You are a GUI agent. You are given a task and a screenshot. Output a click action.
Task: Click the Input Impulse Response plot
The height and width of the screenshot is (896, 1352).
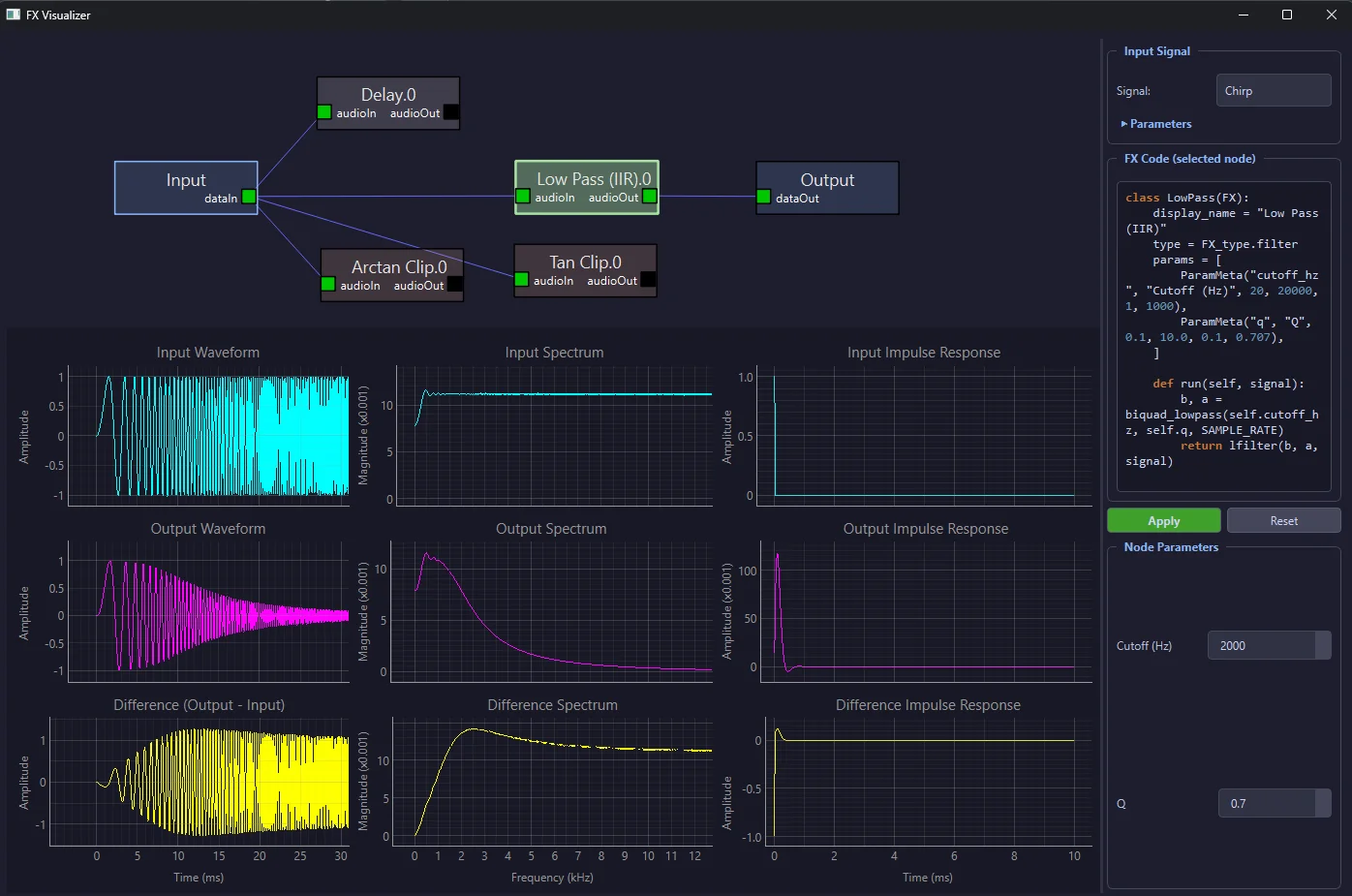[x=925, y=436]
